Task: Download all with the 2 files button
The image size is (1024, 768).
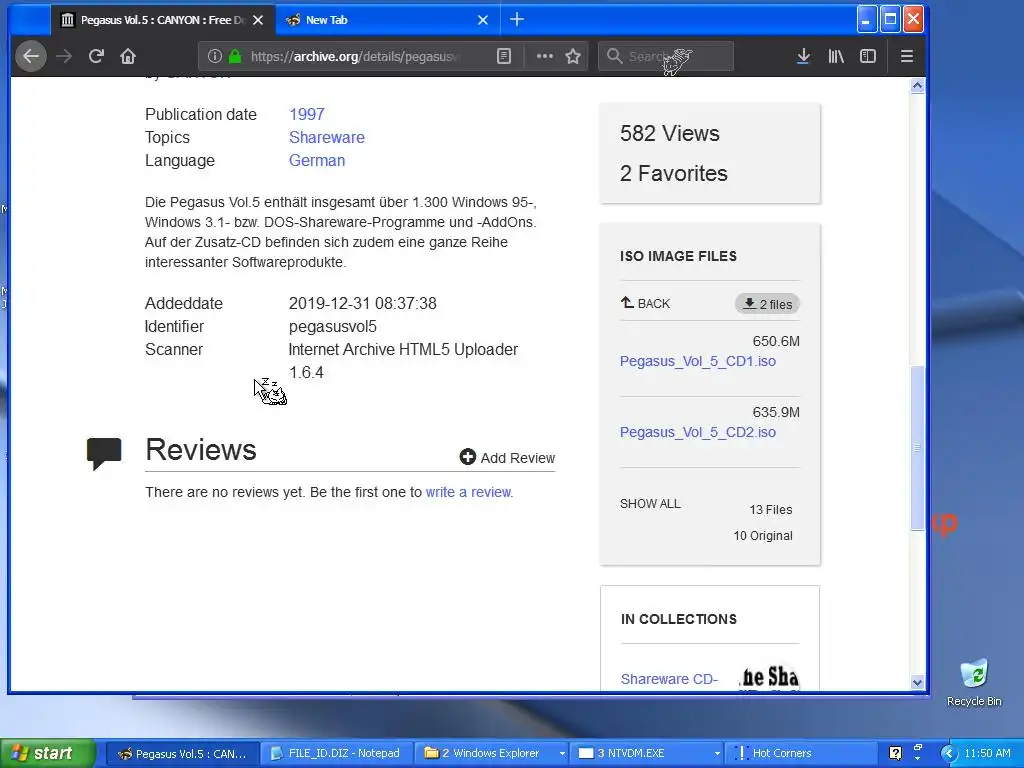Action: tap(767, 304)
